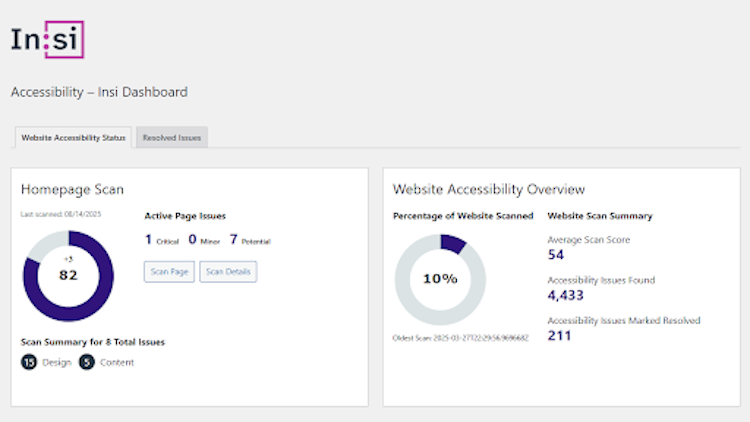The image size is (750, 422).
Task: Click the Potential issues count
Action: tap(233, 240)
